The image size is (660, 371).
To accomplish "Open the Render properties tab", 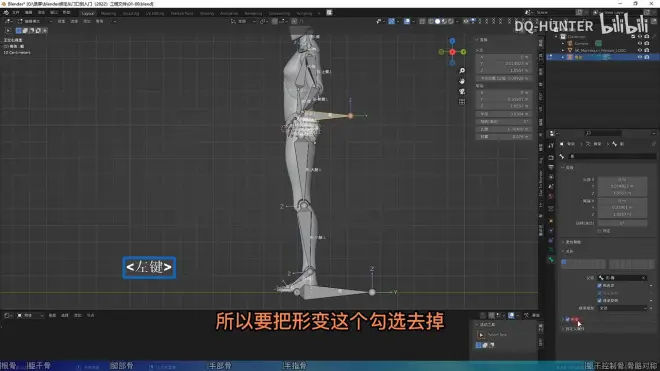I will coord(551,157).
